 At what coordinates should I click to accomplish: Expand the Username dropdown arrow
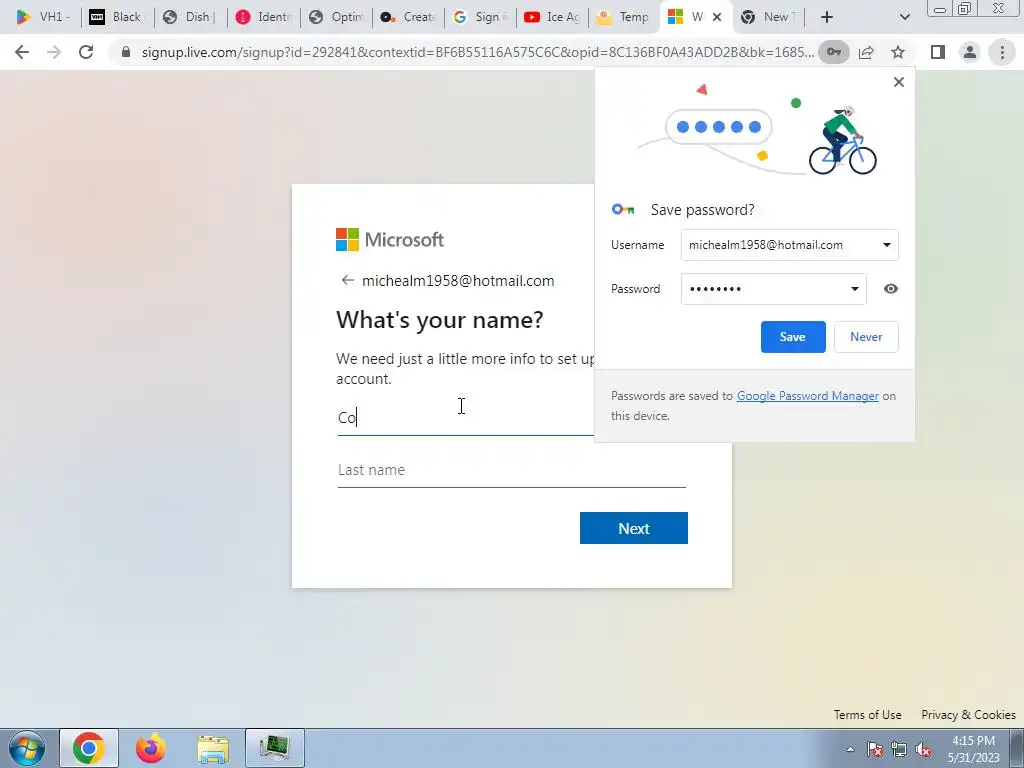(x=886, y=245)
